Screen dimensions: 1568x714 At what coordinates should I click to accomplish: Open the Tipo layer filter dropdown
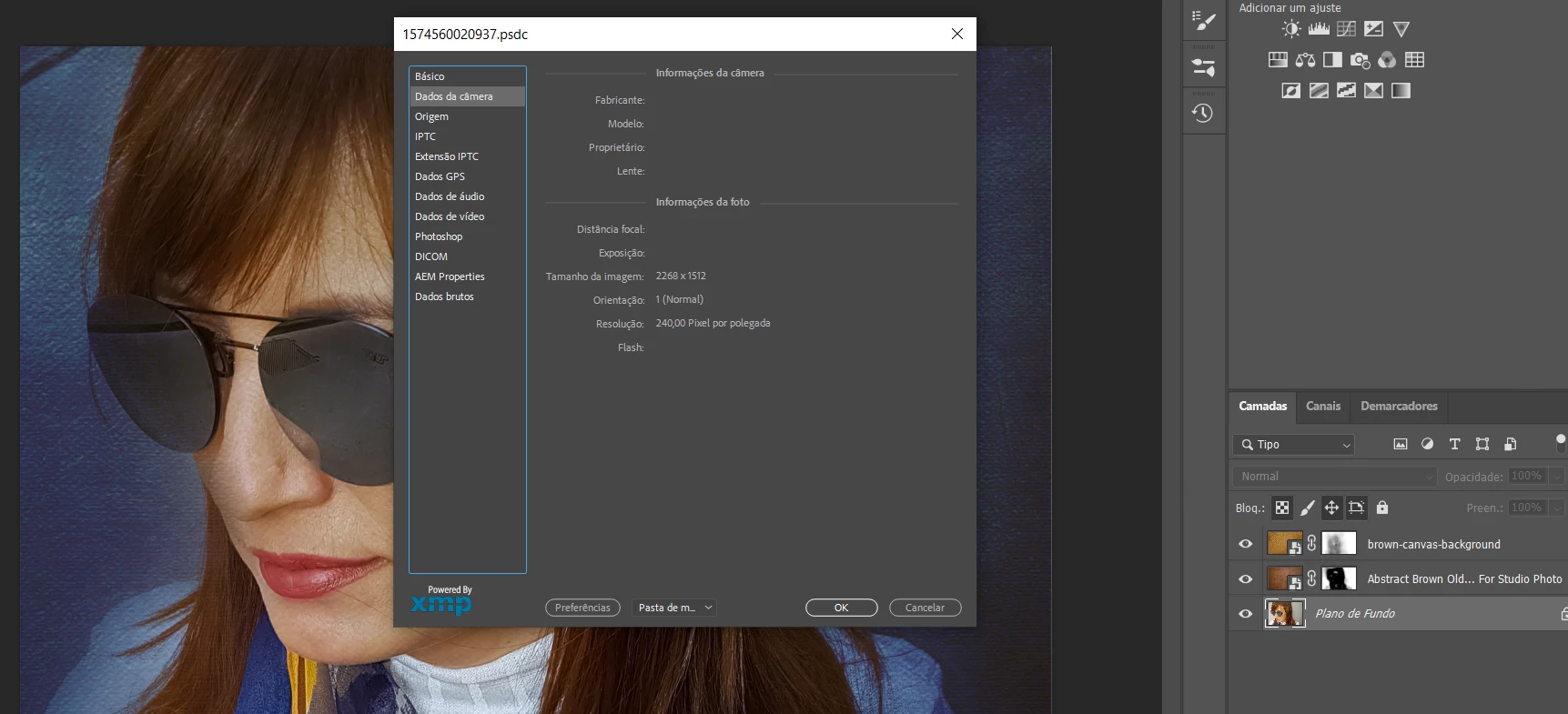pos(1294,445)
